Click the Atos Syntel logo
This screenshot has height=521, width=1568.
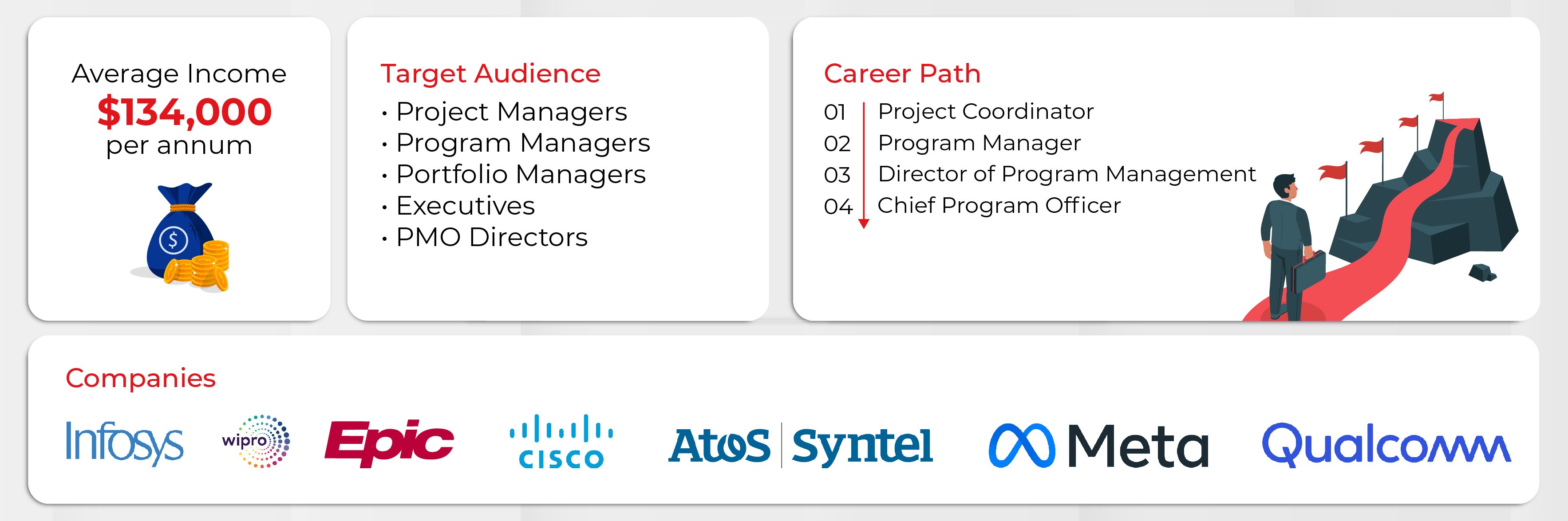[801, 446]
